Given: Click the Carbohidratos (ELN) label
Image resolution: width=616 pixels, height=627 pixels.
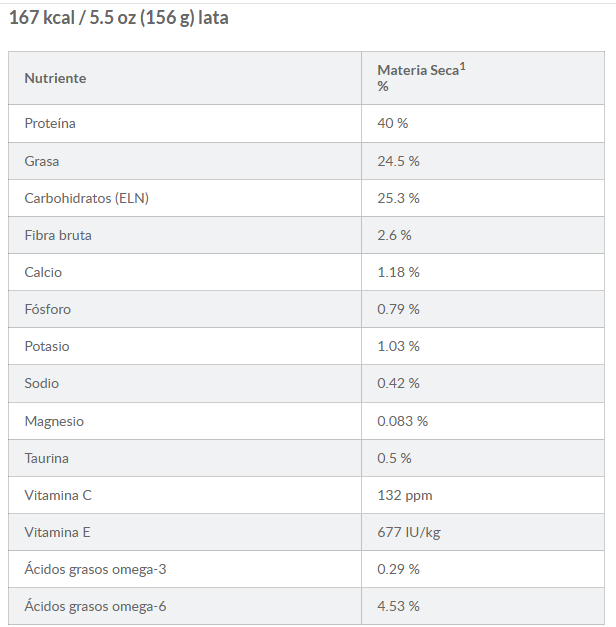Looking at the screenshot, I should tap(86, 198).
